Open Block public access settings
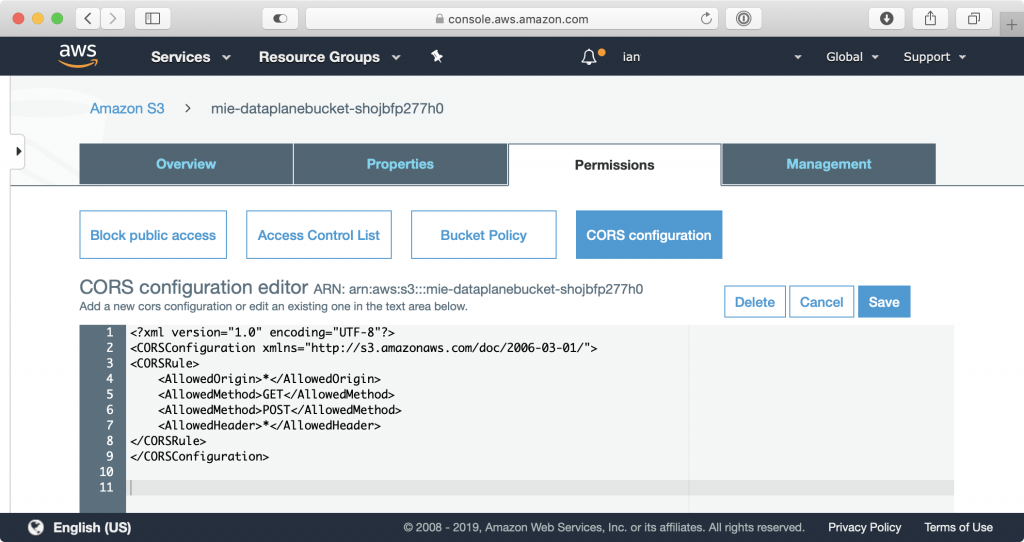The width and height of the screenshot is (1024, 542). coord(153,234)
